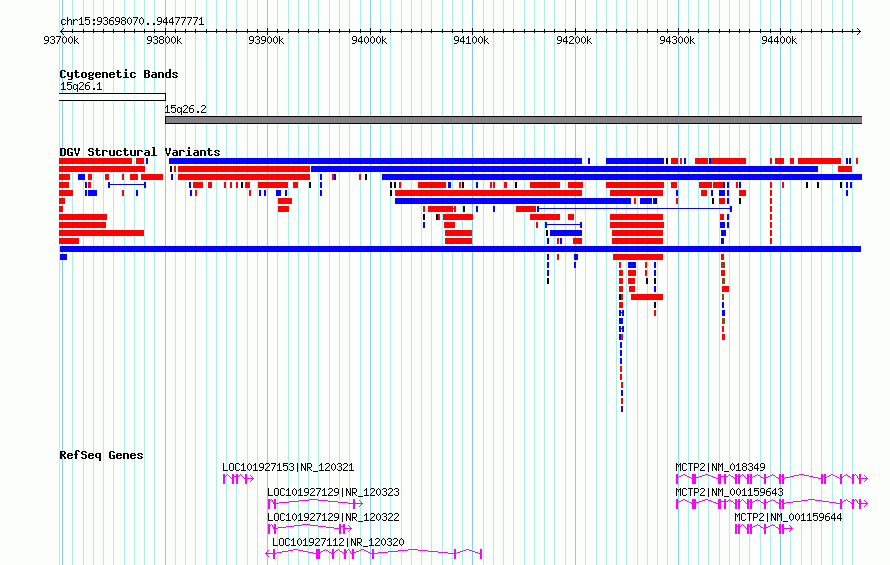
Task: Select the full-width blue variant bar spanning entire region
Action: pyautogui.click(x=460, y=249)
